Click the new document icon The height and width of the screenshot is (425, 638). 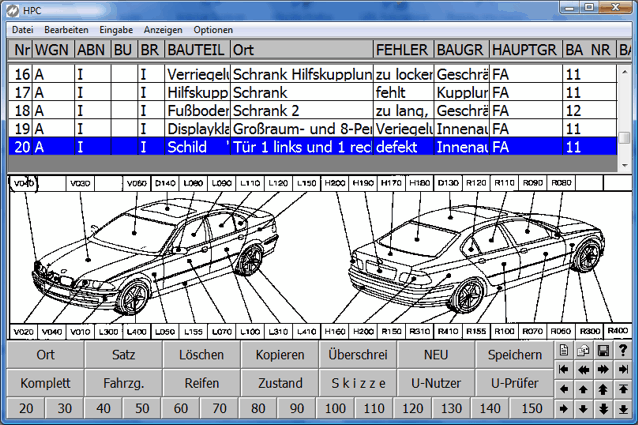(564, 350)
